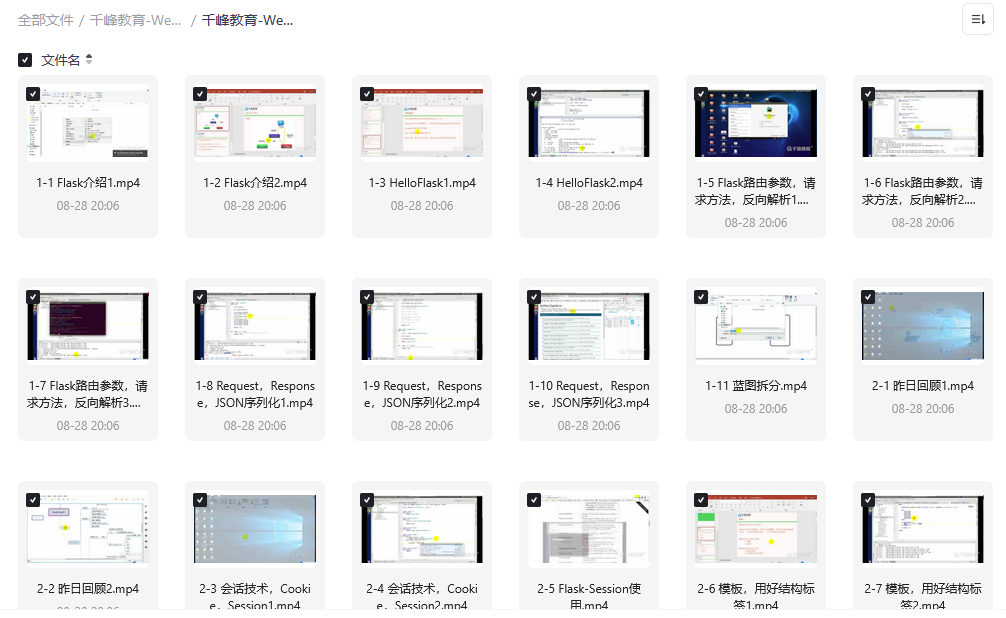
Task: Uncheck the 2-1 昨日回顾1.mp4 checkbox
Action: [868, 297]
